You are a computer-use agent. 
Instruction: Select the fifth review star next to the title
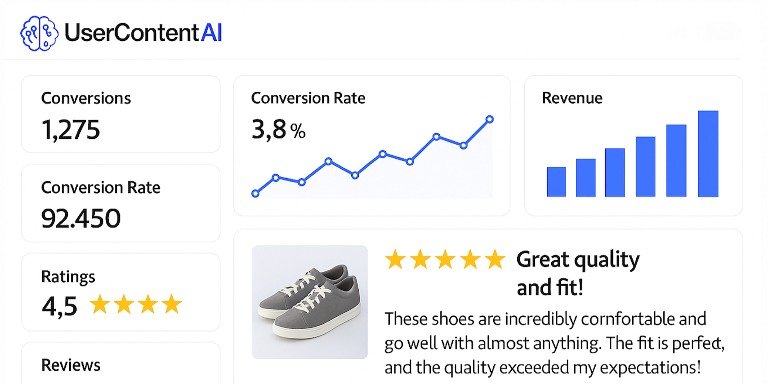[495, 259]
